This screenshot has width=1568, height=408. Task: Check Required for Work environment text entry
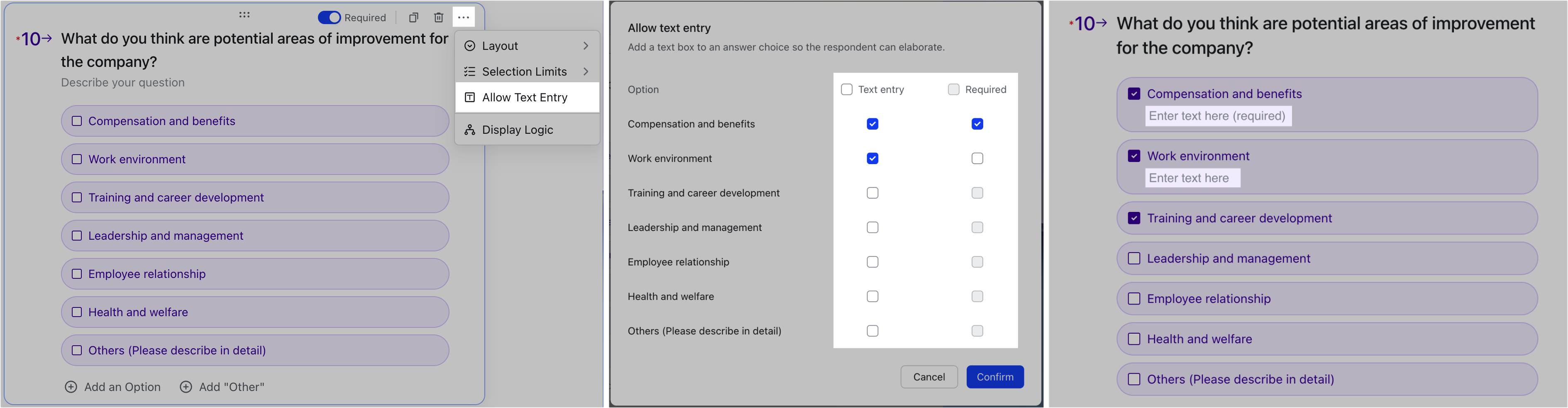point(977,158)
